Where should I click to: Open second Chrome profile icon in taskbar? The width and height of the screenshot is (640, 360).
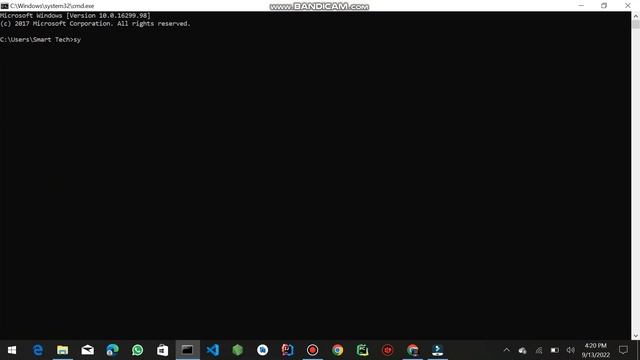pyautogui.click(x=413, y=350)
